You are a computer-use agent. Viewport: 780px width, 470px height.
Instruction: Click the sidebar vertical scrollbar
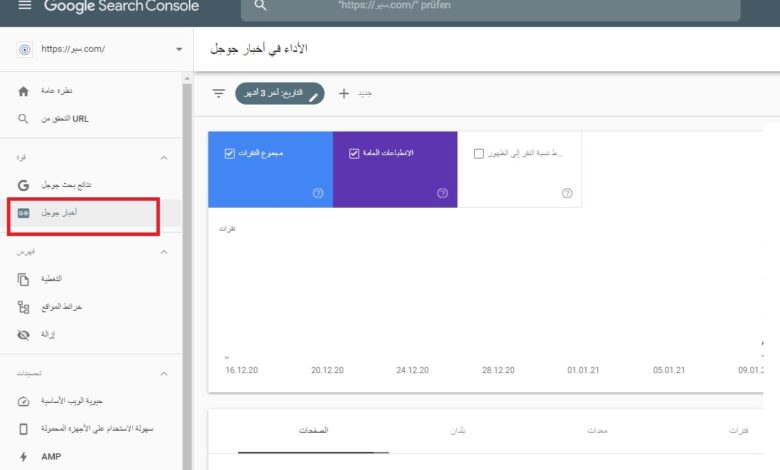coord(187,276)
